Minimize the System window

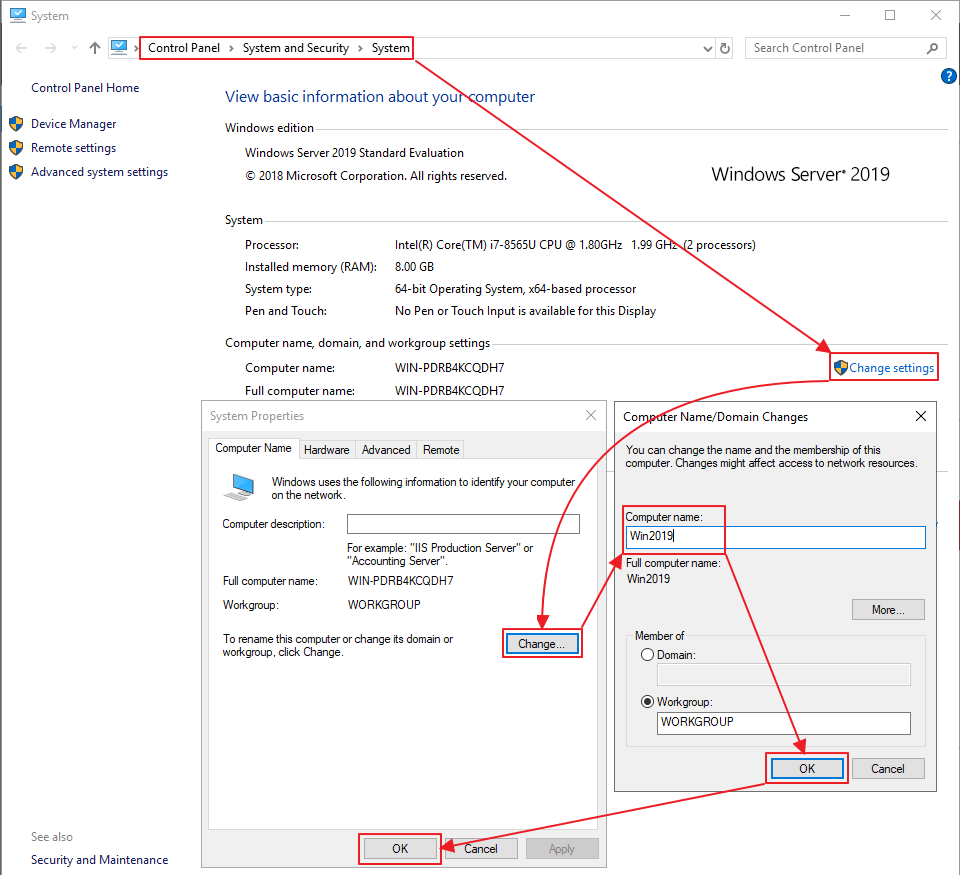click(x=845, y=15)
